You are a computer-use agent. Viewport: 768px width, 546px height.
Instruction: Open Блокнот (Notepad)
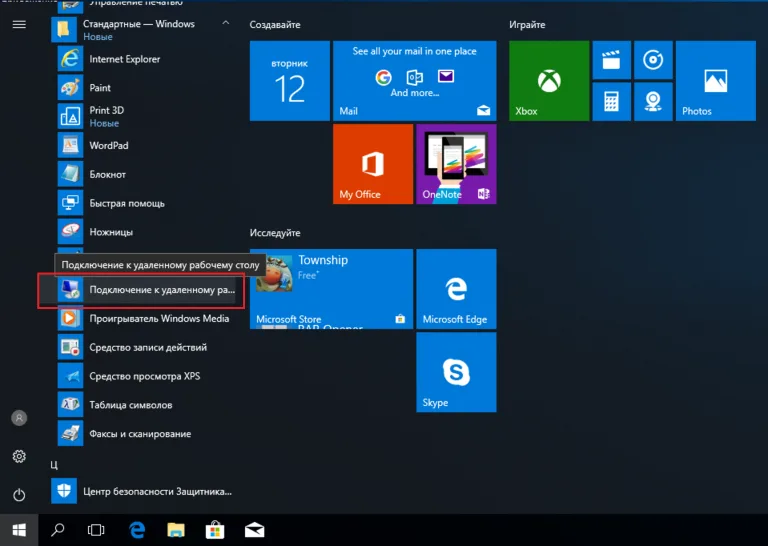[x=144, y=174]
